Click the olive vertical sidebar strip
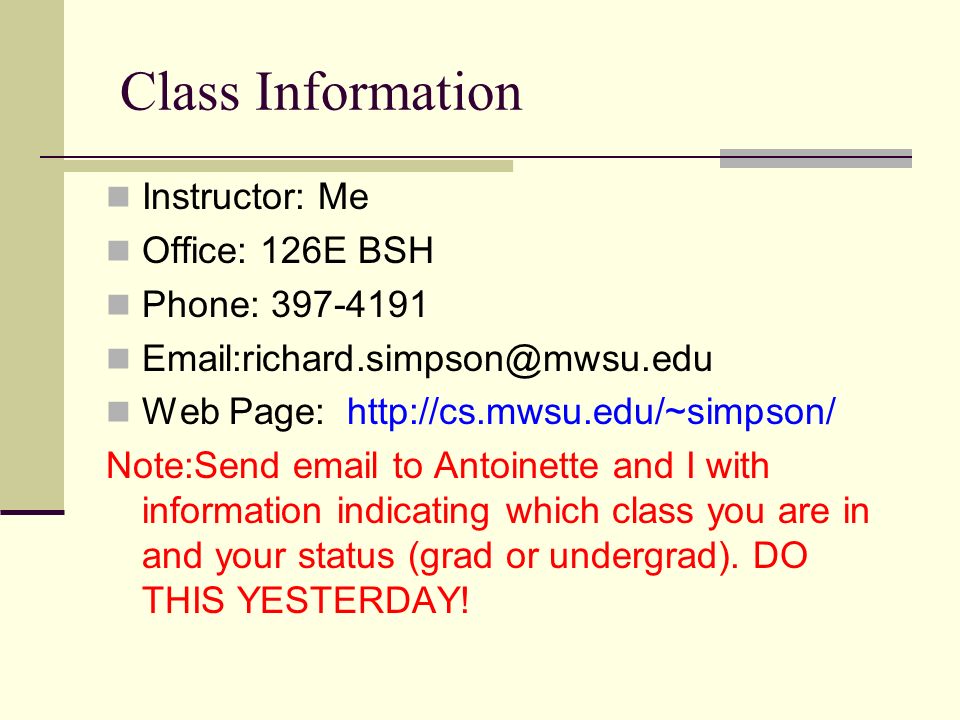This screenshot has width=960, height=720. 32,254
